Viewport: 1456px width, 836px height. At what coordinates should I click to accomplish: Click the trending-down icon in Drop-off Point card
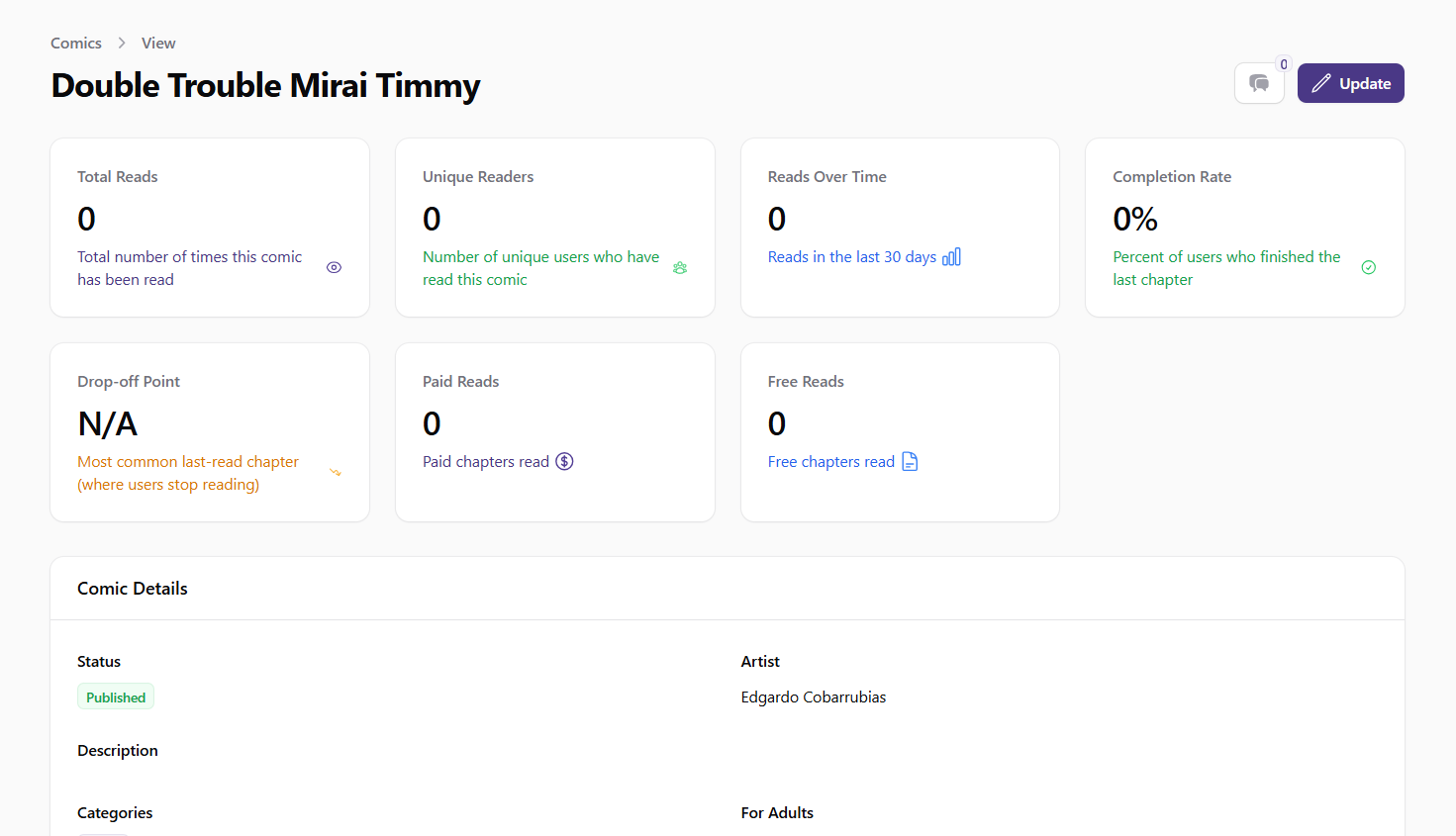(336, 473)
